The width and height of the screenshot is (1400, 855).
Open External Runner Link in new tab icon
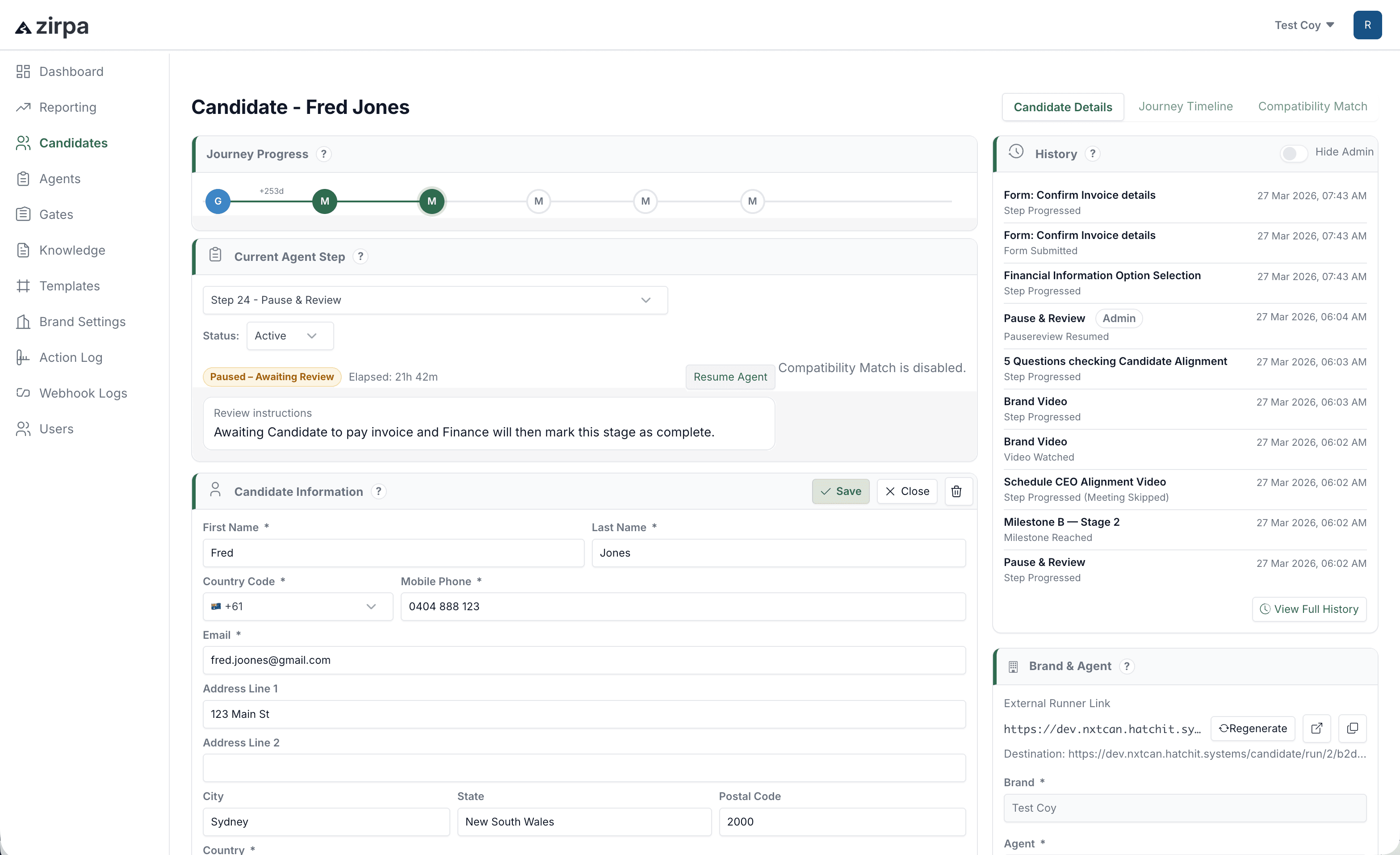(1316, 728)
